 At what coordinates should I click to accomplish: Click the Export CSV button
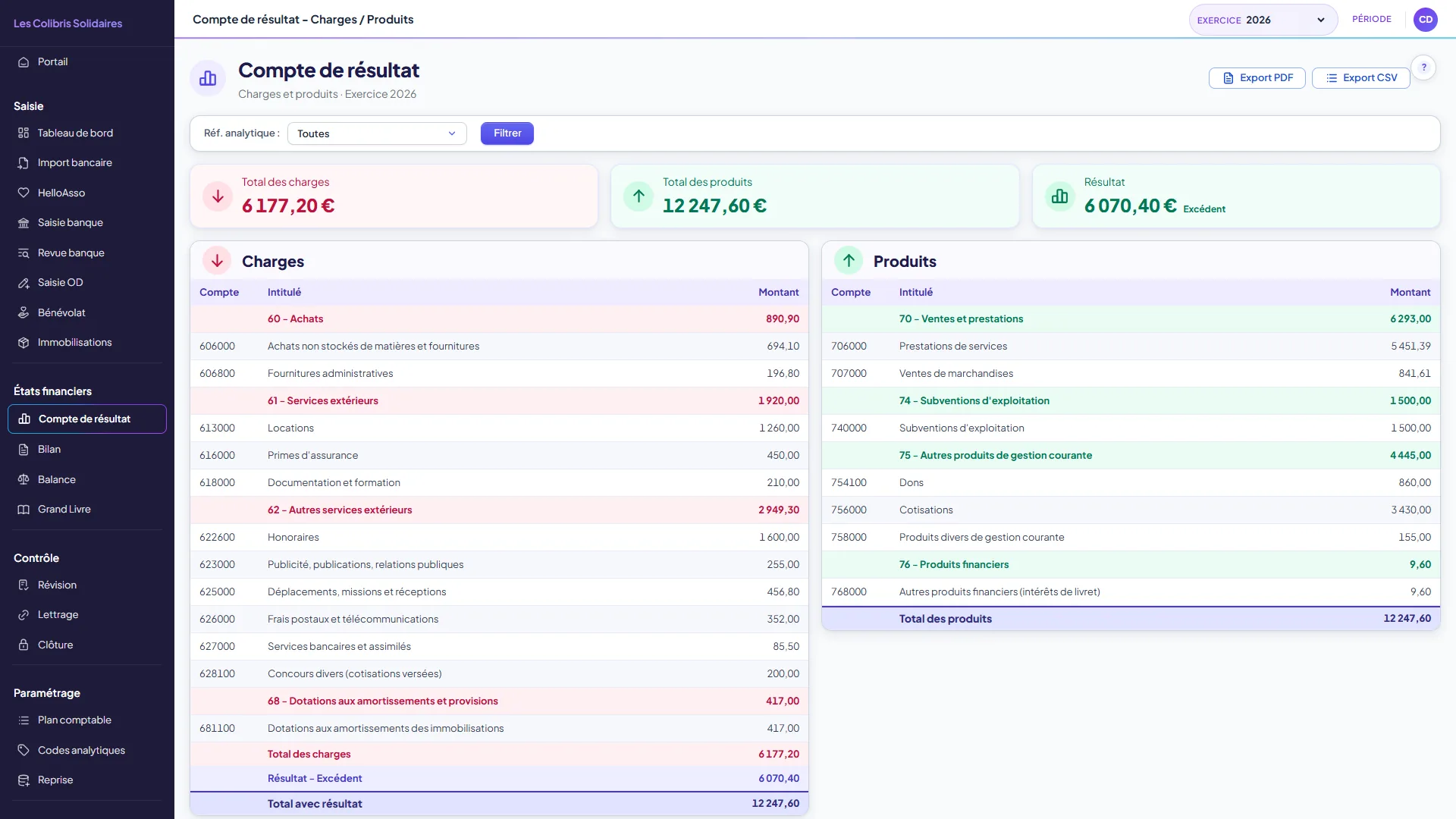pos(1360,78)
